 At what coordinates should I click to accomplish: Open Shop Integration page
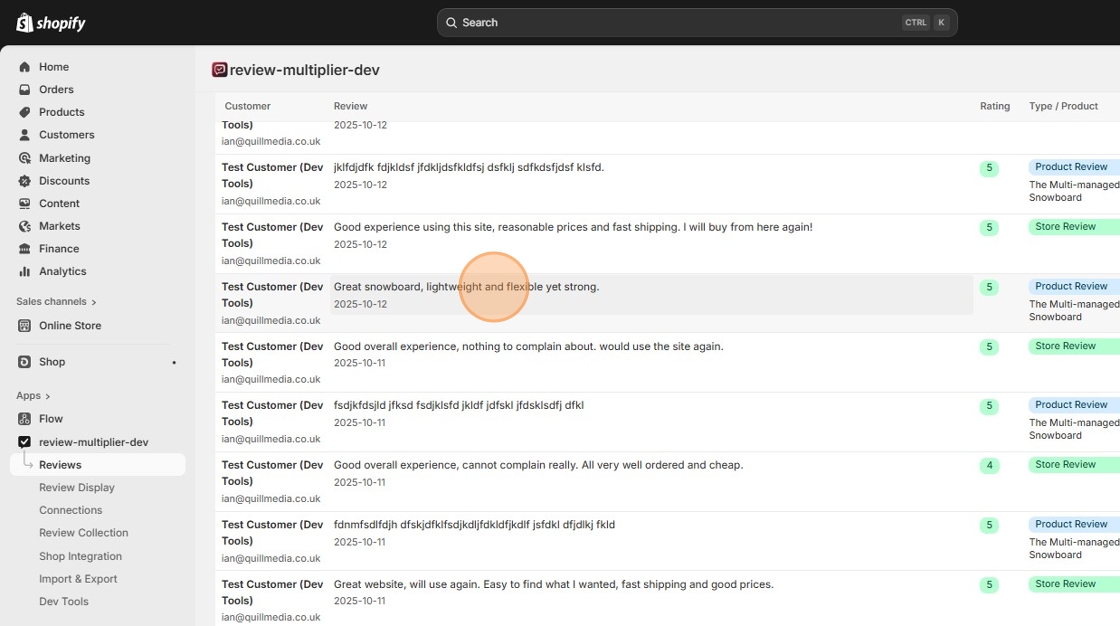[x=80, y=556]
